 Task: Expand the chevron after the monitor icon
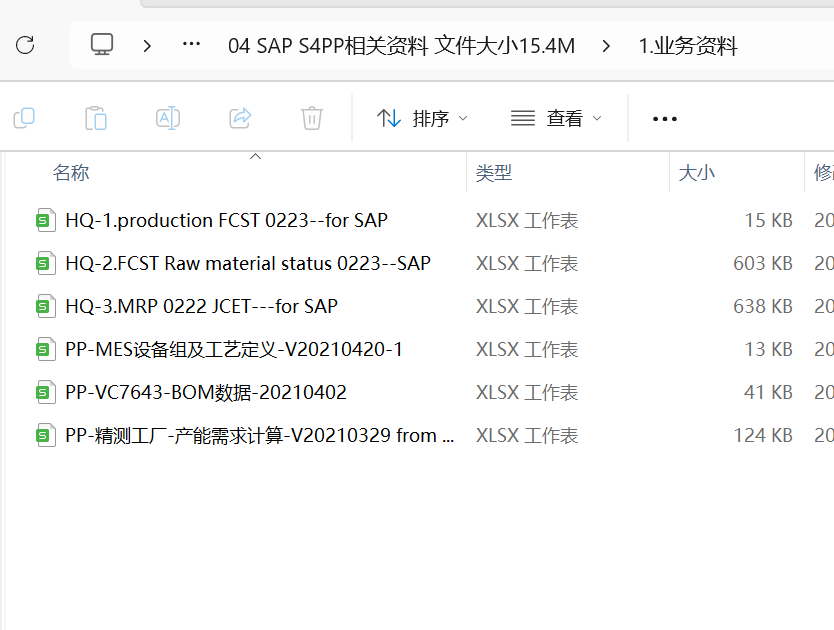[148, 45]
